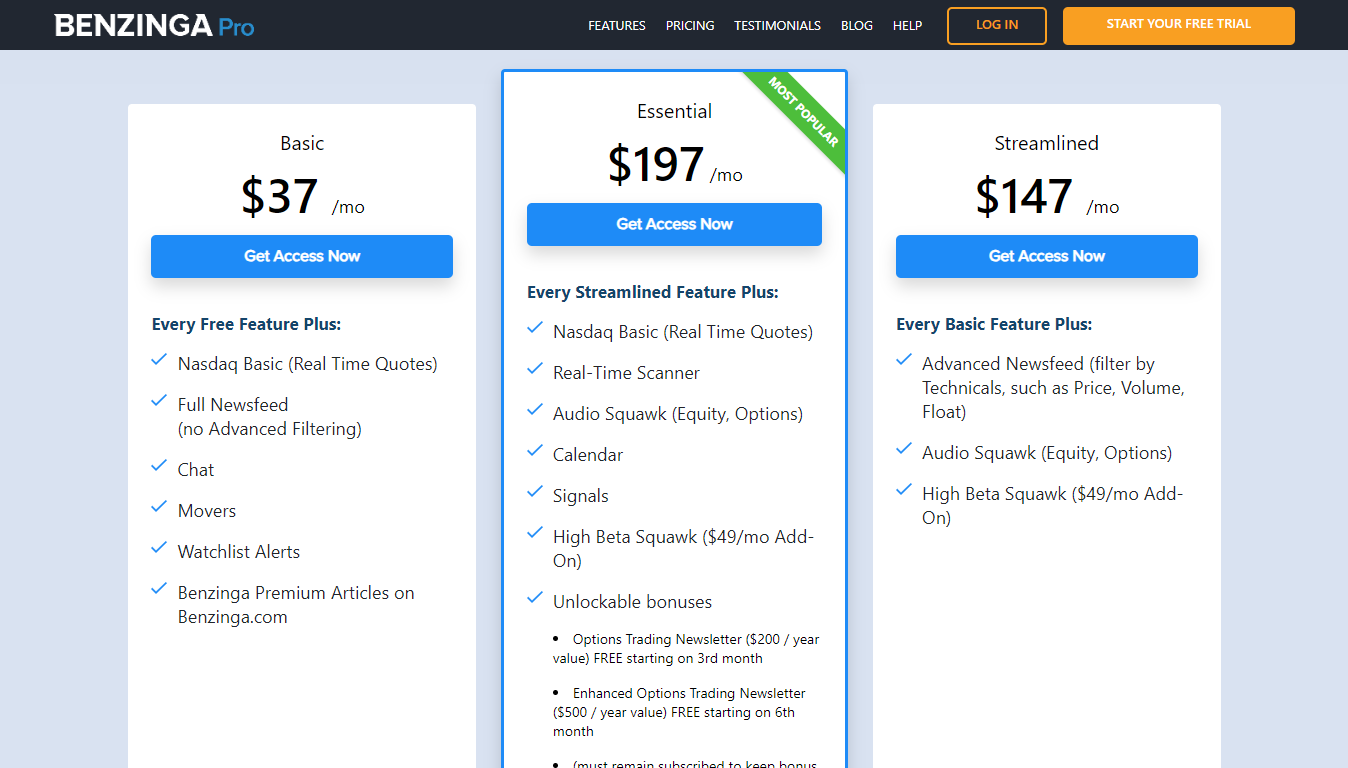Get access to the Streamlined plan
Viewport: 1348px width, 768px height.
coord(1046,256)
